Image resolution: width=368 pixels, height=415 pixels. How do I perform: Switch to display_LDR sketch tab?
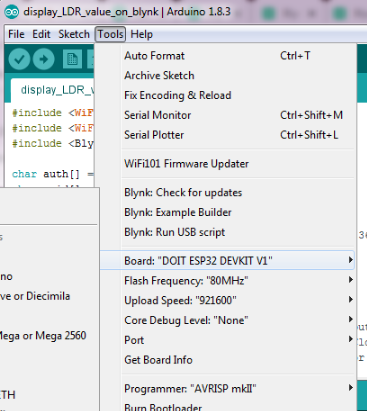[53, 90]
